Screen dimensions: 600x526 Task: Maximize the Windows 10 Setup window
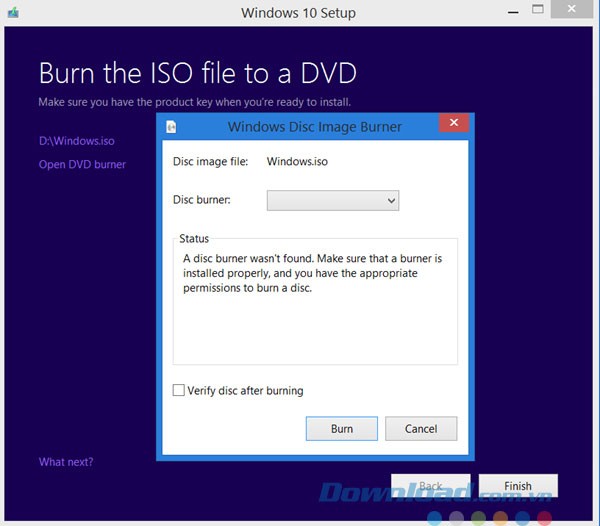[x=538, y=9]
